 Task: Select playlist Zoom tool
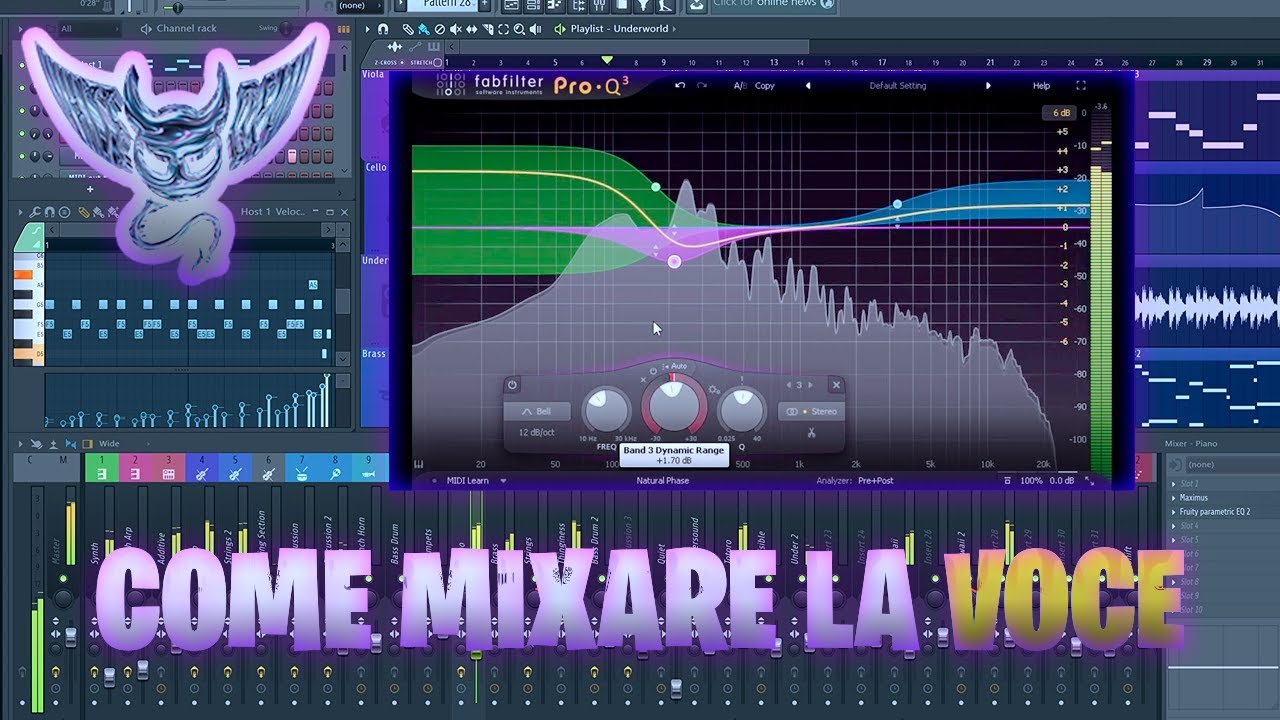coord(520,29)
